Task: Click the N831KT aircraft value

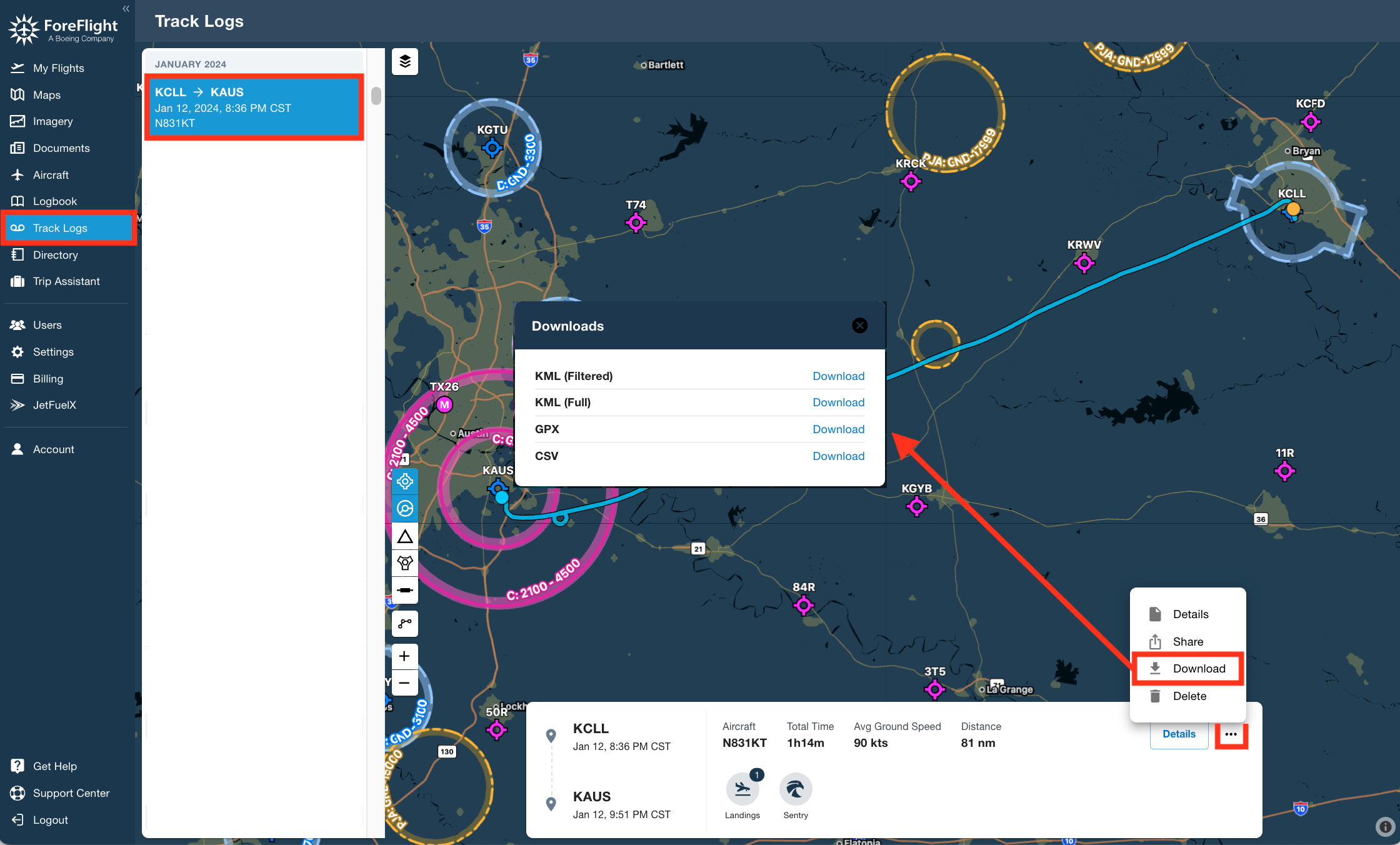Action: tap(744, 743)
